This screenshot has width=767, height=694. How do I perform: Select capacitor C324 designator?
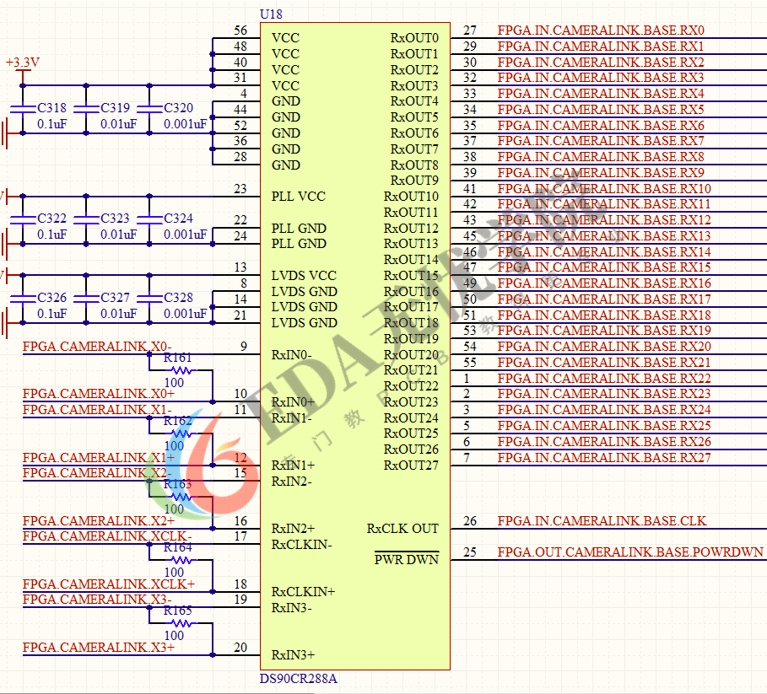[179, 218]
